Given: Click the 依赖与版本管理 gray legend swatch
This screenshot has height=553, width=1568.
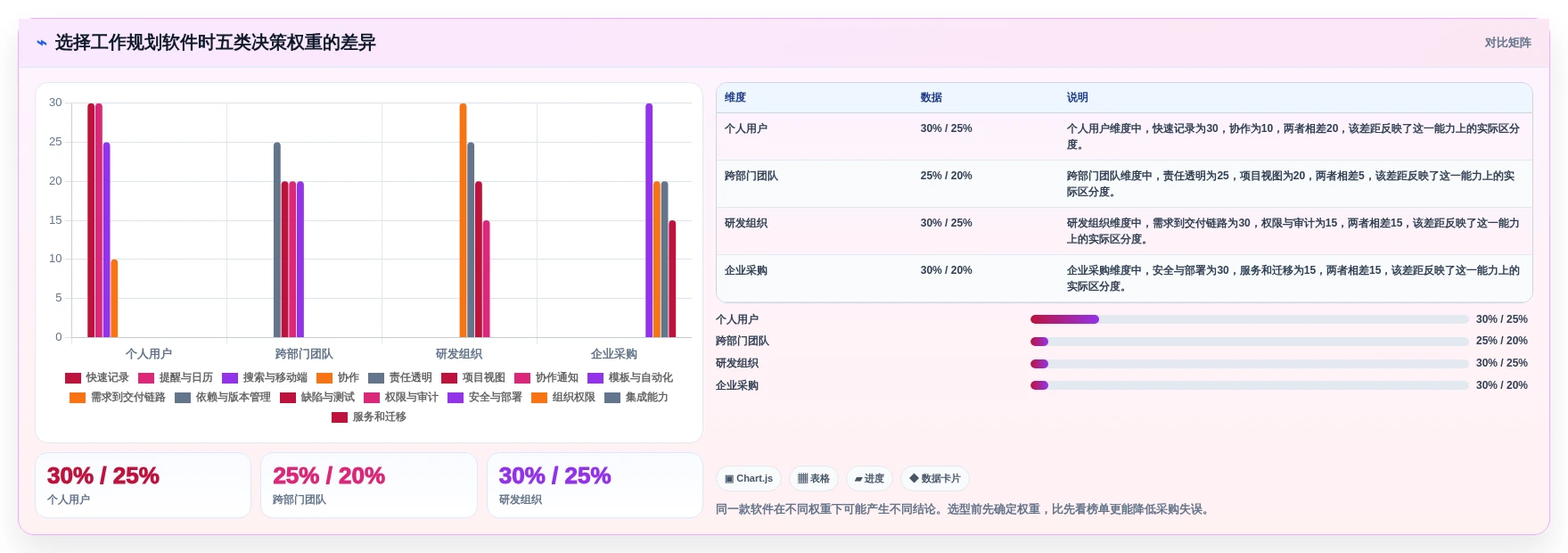Looking at the screenshot, I should [183, 398].
